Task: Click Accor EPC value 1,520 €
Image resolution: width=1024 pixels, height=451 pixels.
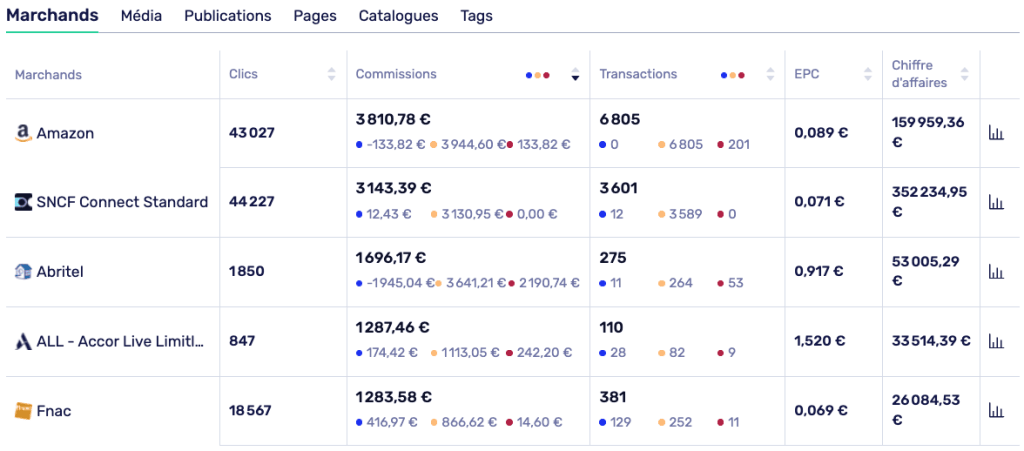Action: tap(820, 341)
